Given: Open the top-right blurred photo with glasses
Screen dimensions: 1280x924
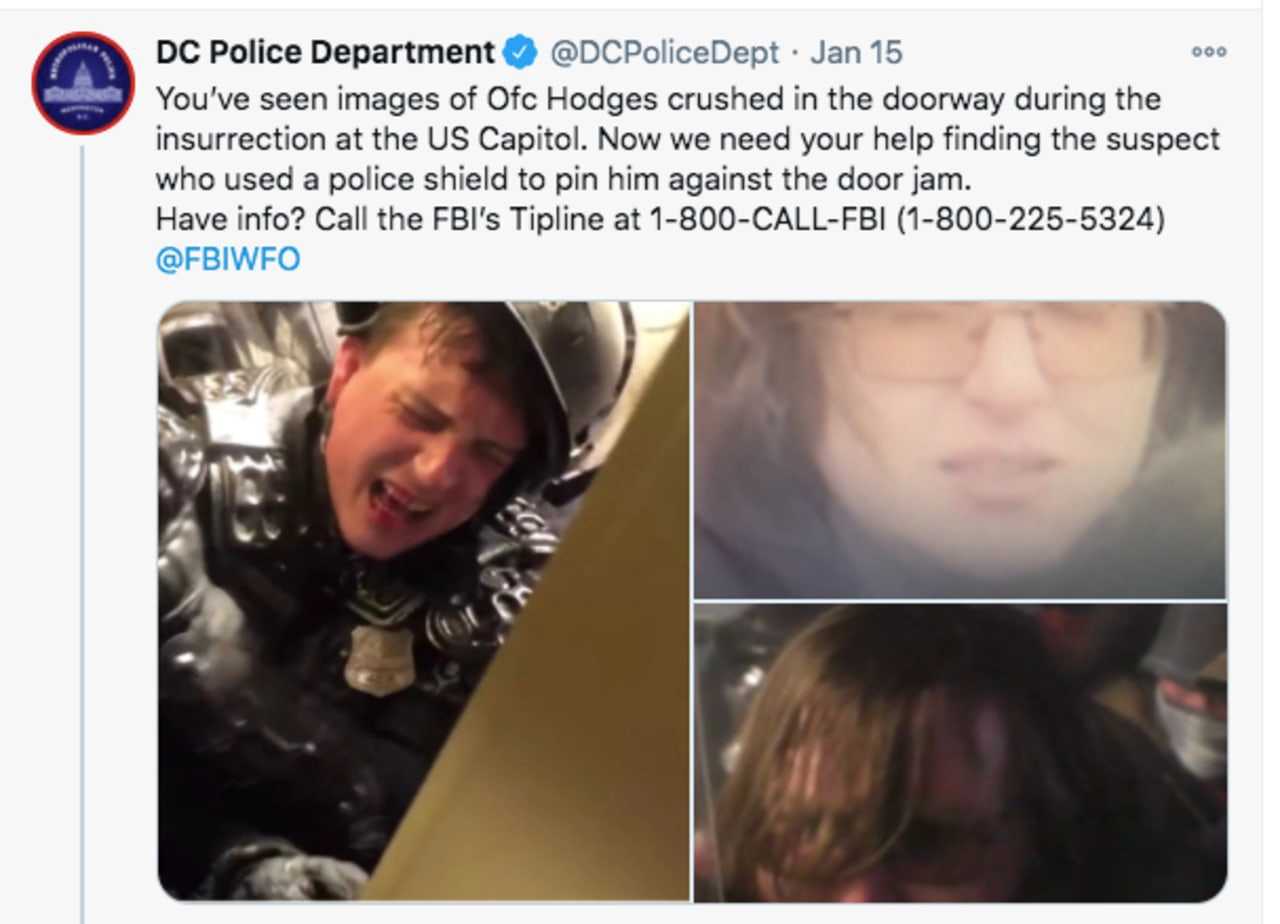Looking at the screenshot, I should (x=960, y=449).
